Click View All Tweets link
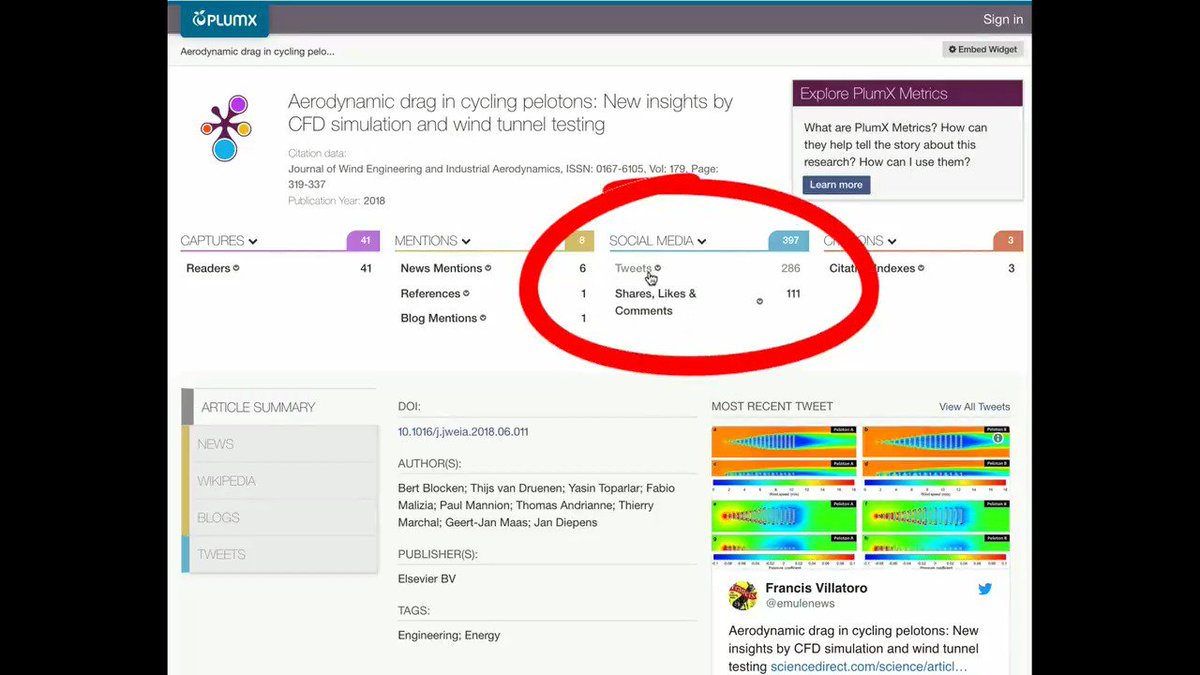Screen dimensions: 1200x675 click(x=974, y=407)
